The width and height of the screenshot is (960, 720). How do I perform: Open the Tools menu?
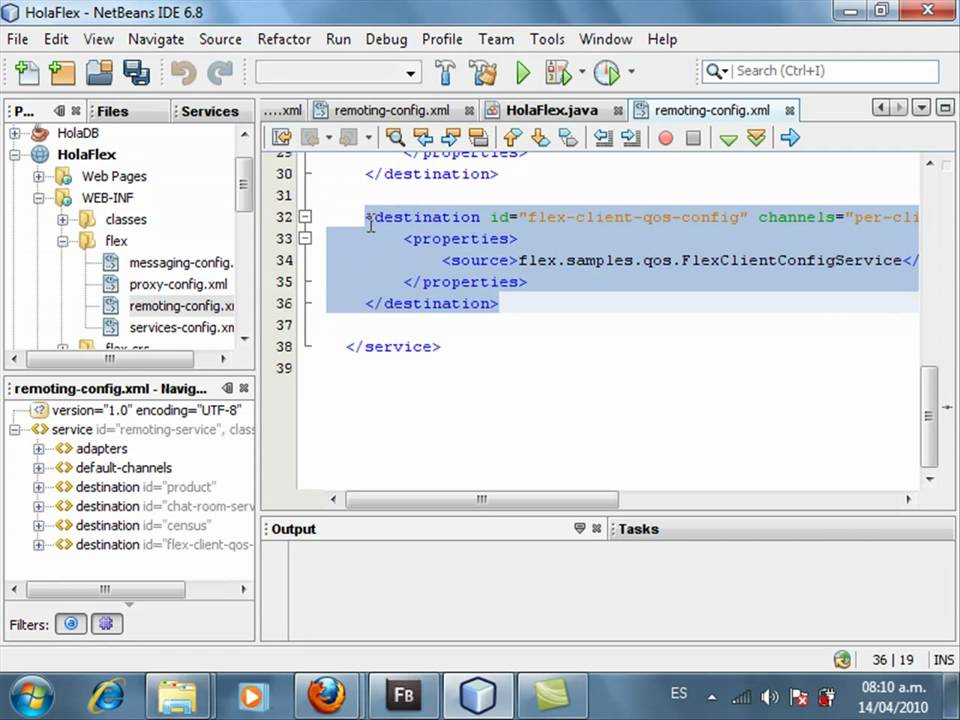tap(547, 39)
